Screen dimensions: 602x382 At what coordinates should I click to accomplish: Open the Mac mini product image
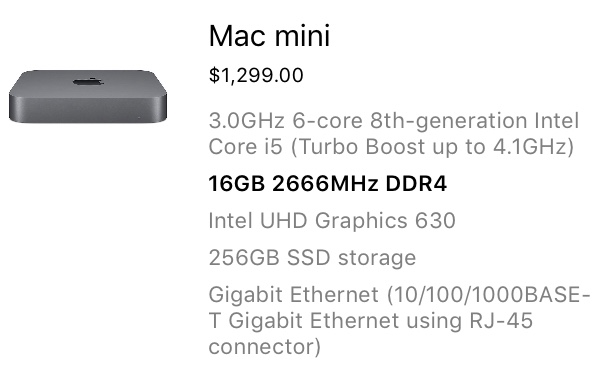(x=88, y=96)
